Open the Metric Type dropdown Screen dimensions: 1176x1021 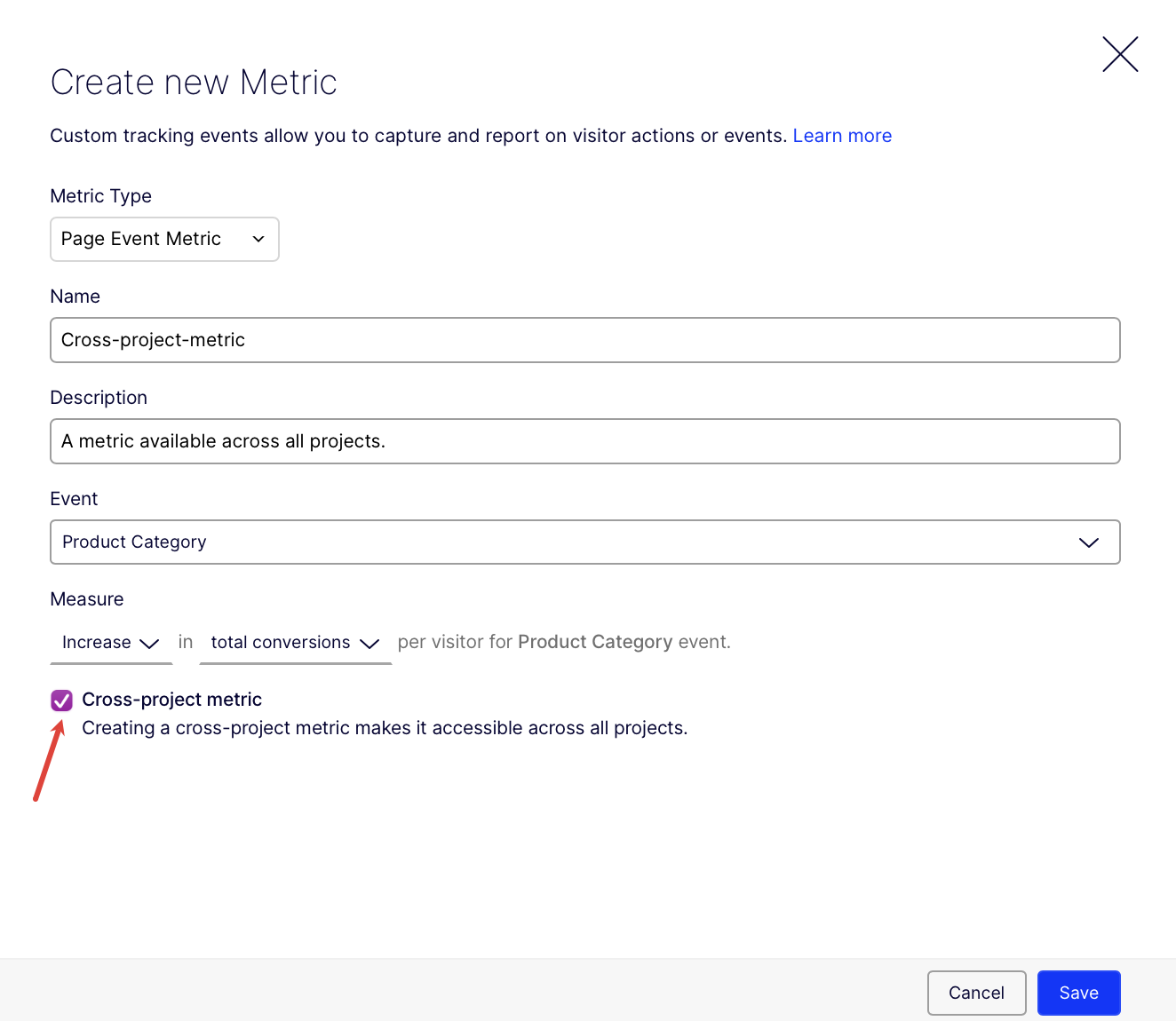click(164, 239)
